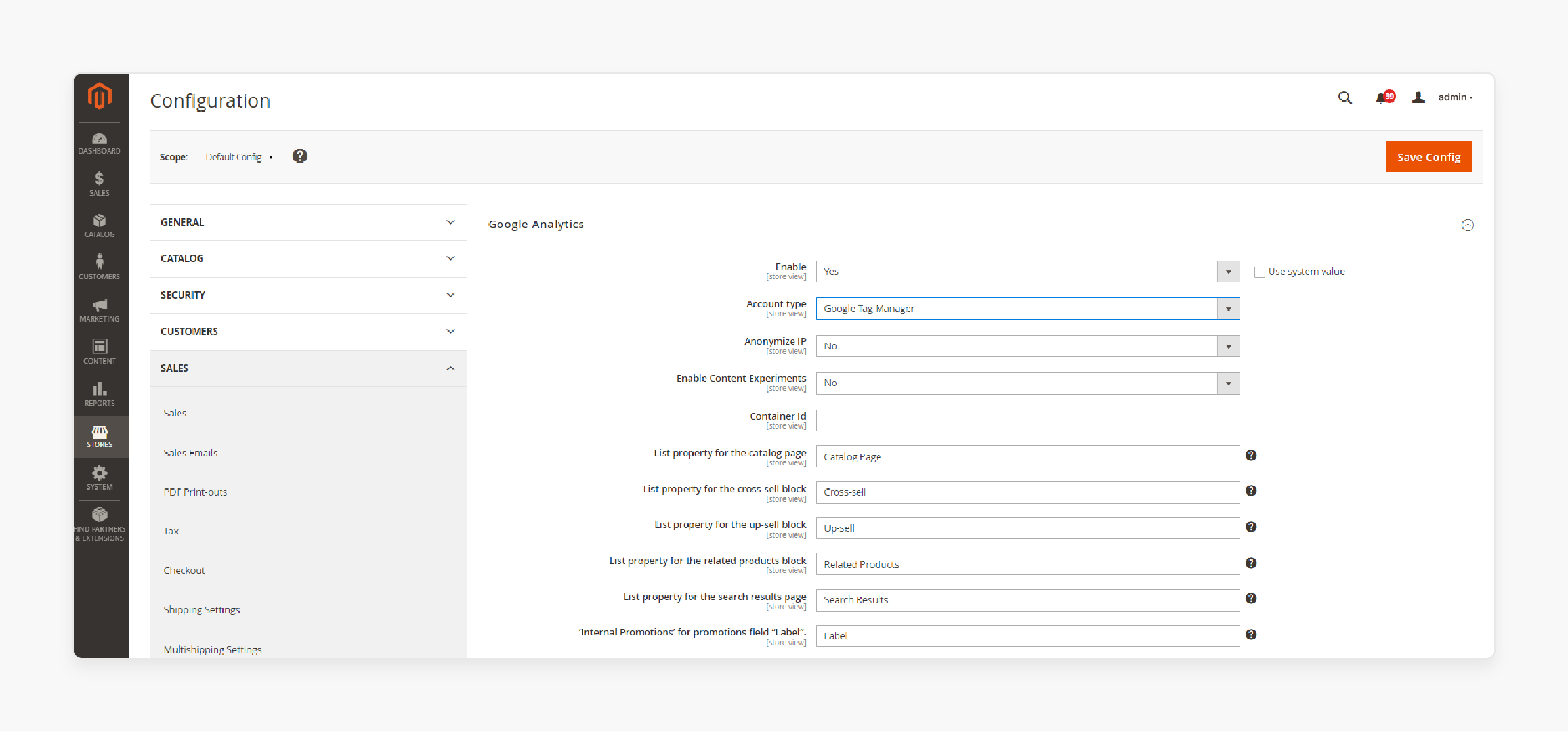The width and height of the screenshot is (1568, 732).
Task: Collapse the SALES configuration section
Action: click(308, 368)
